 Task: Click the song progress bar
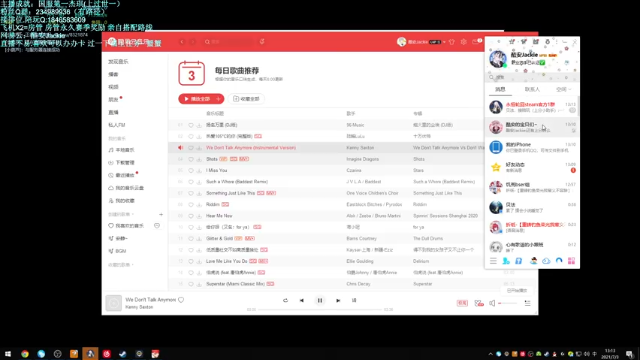320,310
